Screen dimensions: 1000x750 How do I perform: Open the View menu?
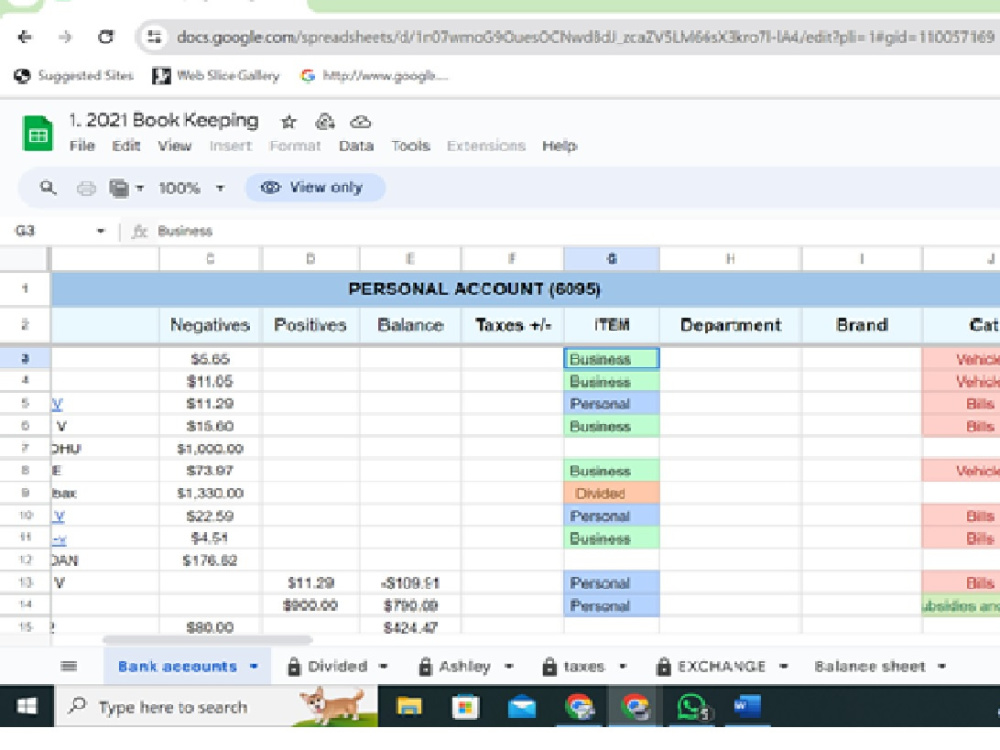175,146
